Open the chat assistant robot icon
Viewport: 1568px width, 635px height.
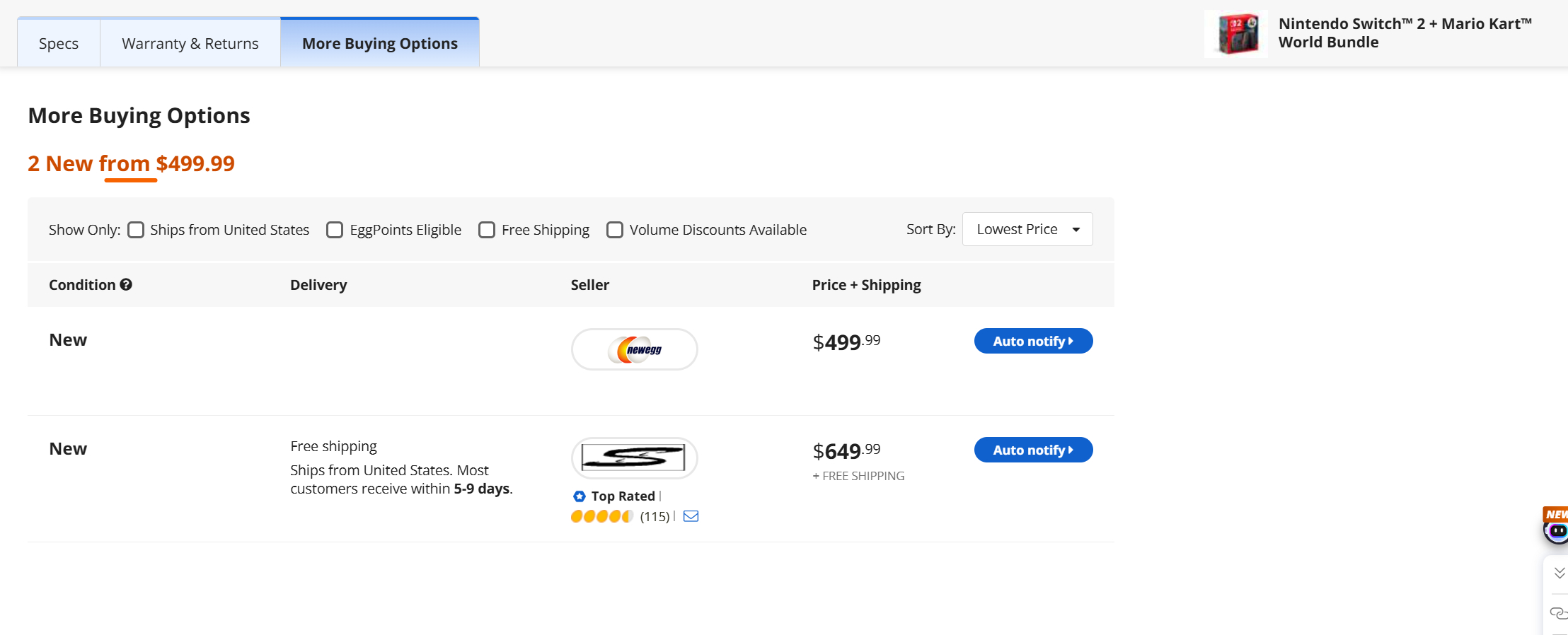[x=1556, y=531]
